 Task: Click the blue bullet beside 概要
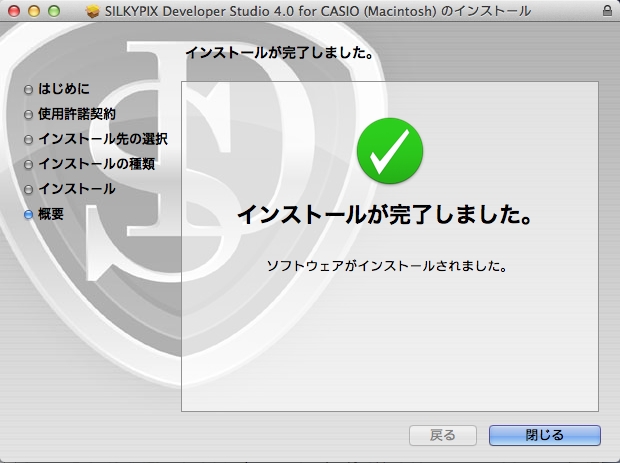pyautogui.click(x=28, y=214)
